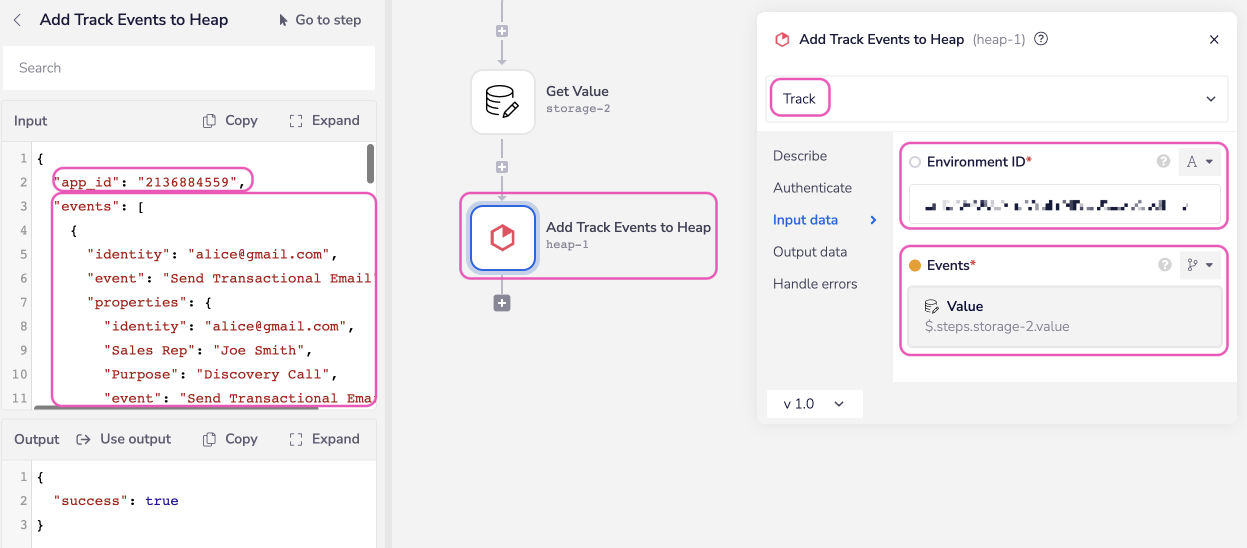Click the Use output button
The height and width of the screenshot is (548, 1247).
(124, 439)
